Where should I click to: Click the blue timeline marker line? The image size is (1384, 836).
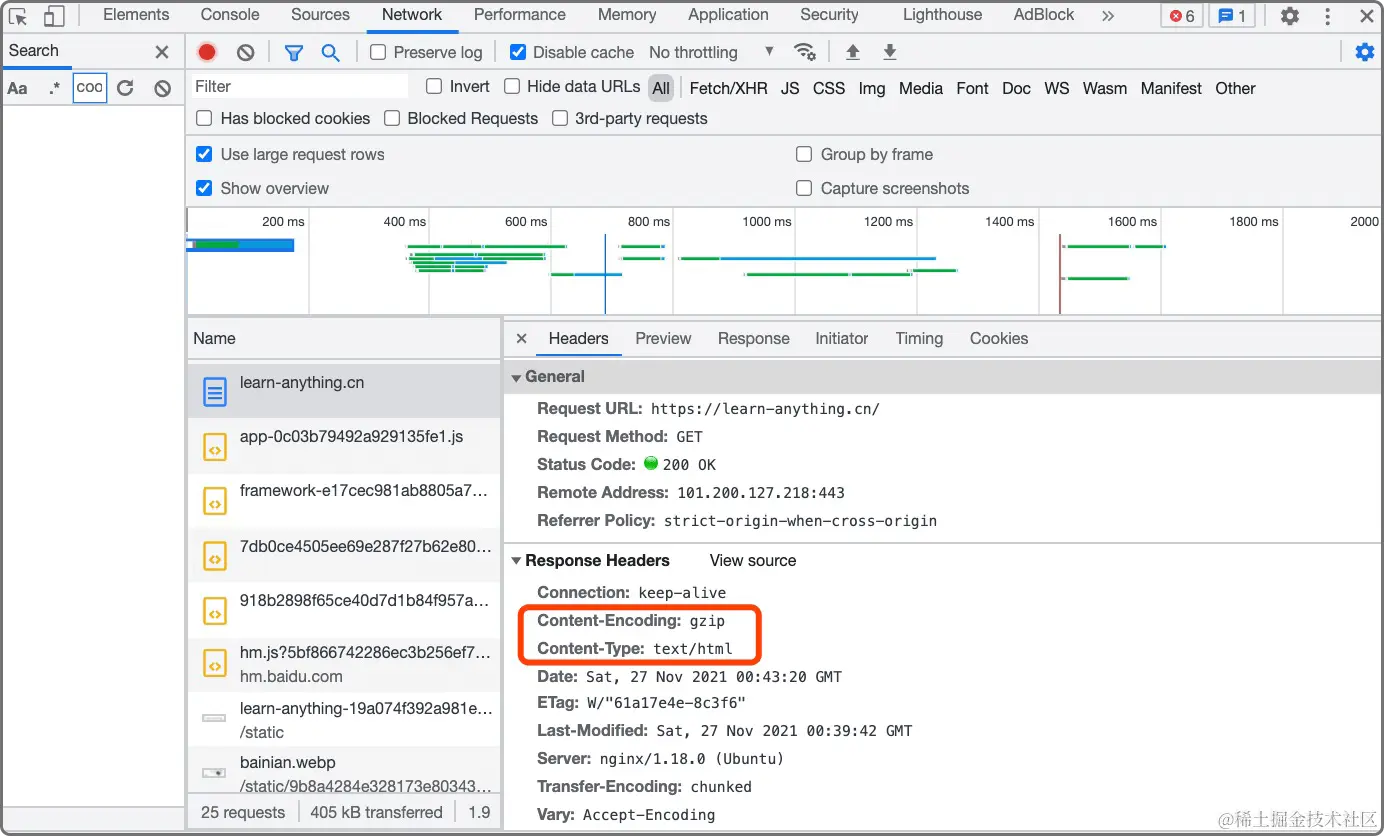605,274
